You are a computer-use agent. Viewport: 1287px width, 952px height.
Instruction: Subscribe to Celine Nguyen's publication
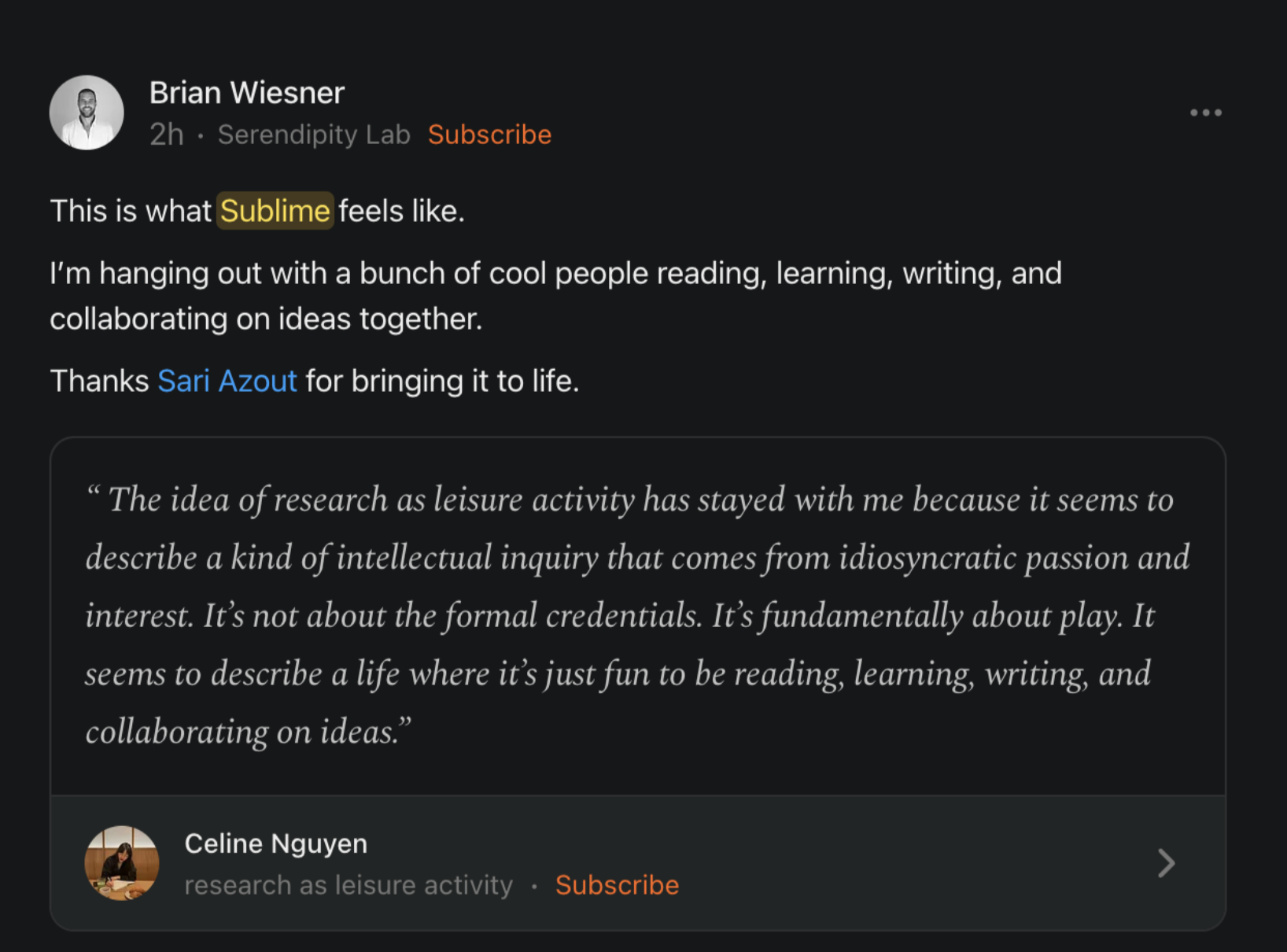click(617, 885)
